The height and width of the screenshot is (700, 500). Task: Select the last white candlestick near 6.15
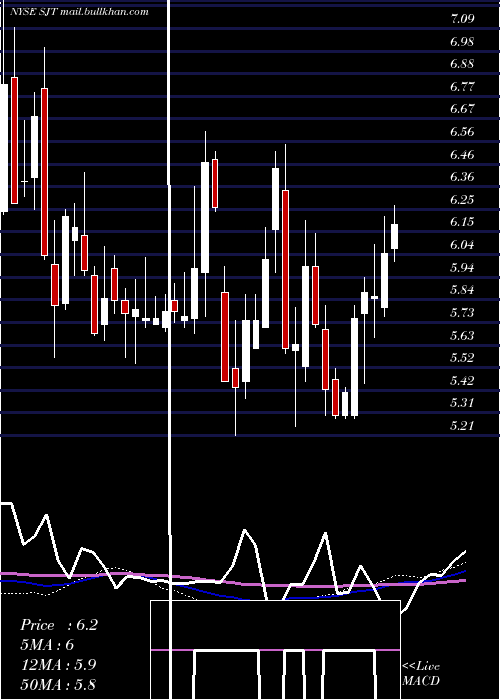click(394, 237)
